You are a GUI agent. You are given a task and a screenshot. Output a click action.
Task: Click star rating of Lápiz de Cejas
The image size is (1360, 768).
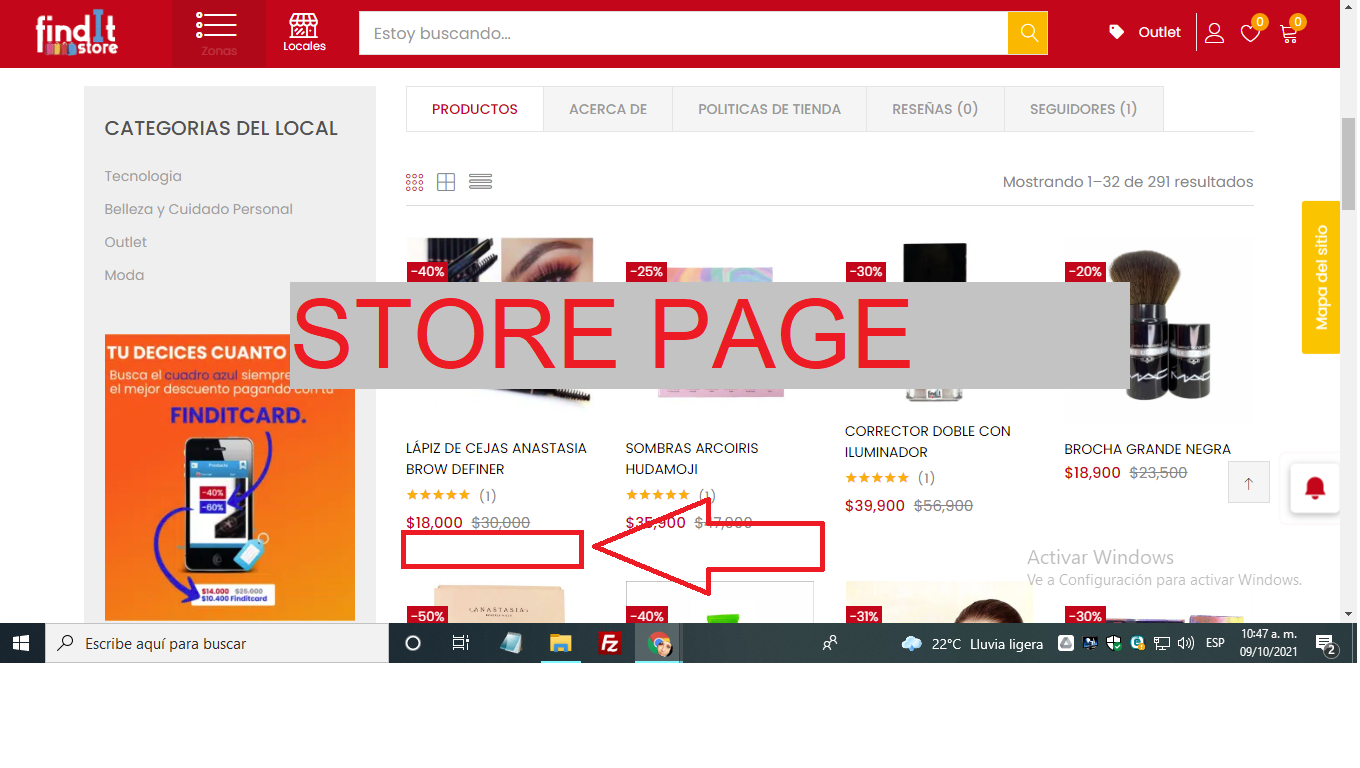pos(438,495)
